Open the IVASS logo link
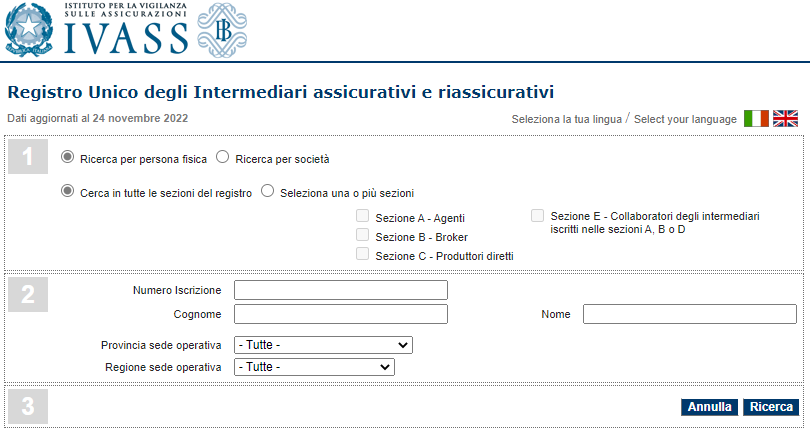This screenshot has height=433, width=810. [x=126, y=28]
